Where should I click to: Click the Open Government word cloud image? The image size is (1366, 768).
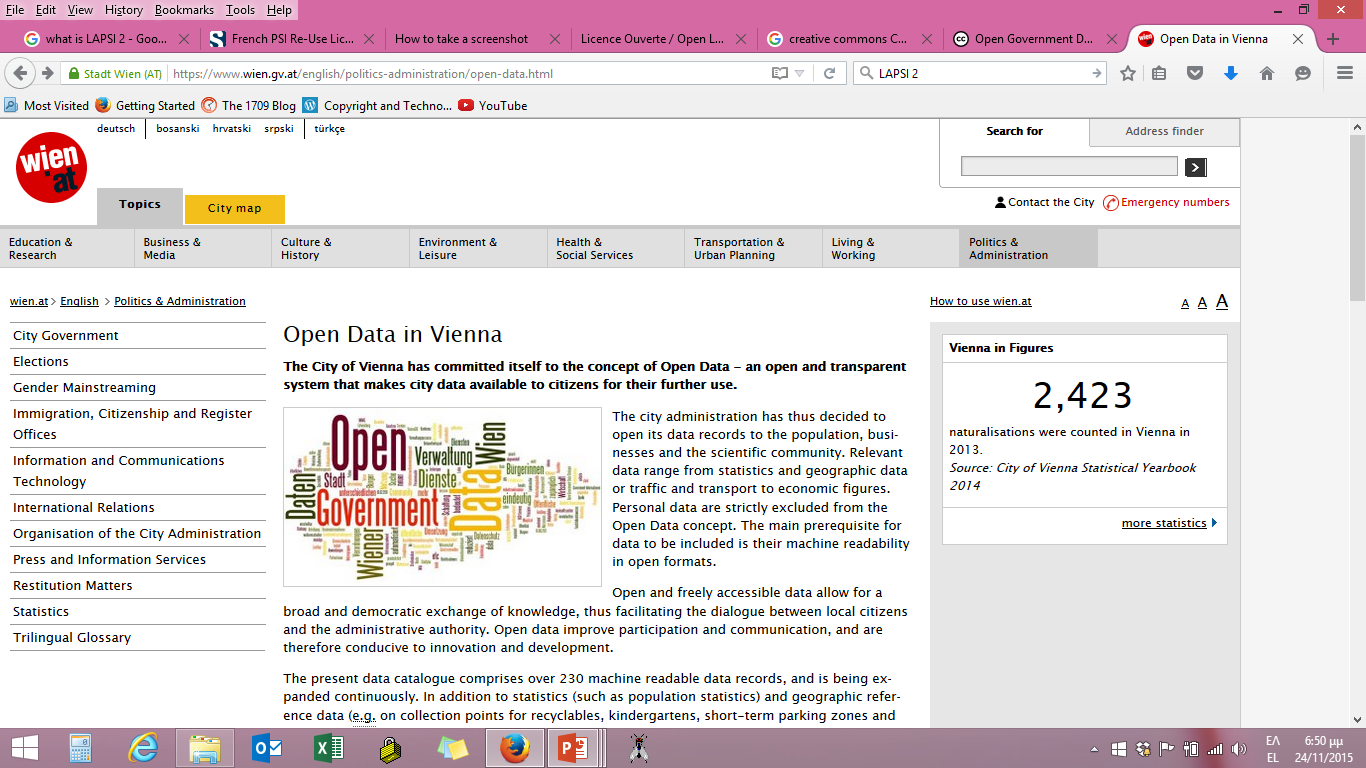[x=442, y=496]
